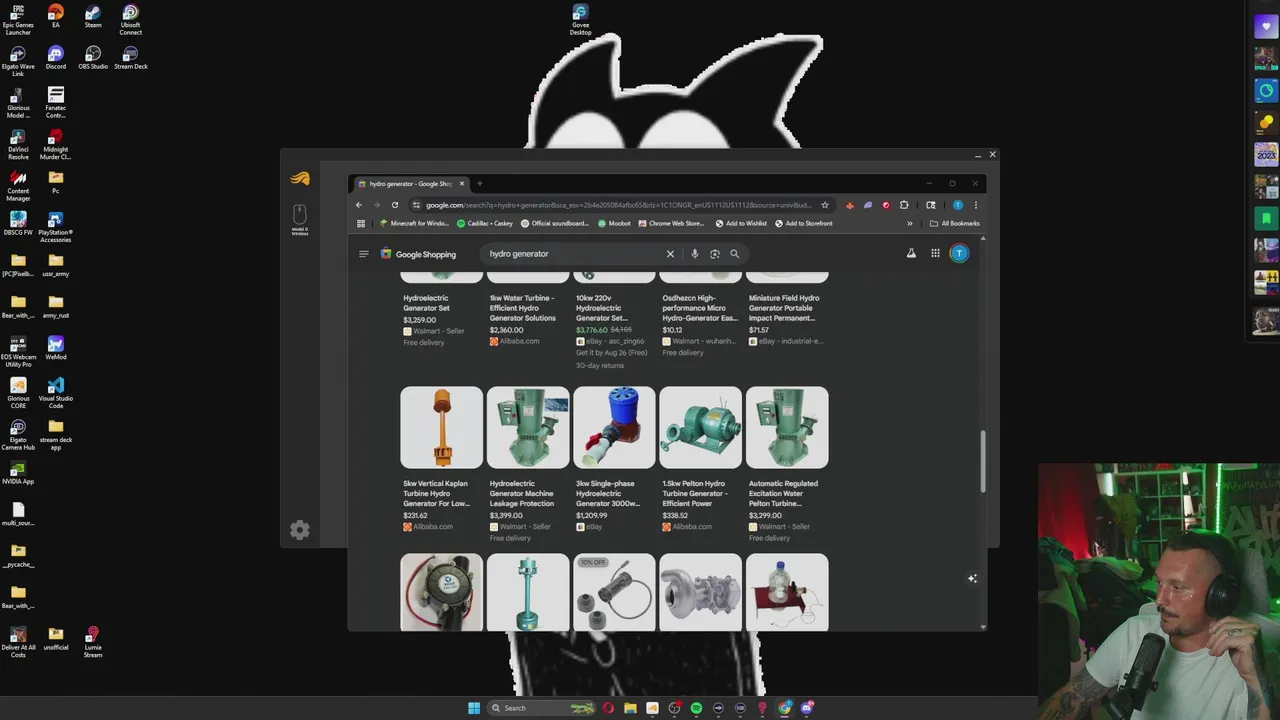Open Windows Start menu
This screenshot has width=1280, height=720.
point(474,708)
